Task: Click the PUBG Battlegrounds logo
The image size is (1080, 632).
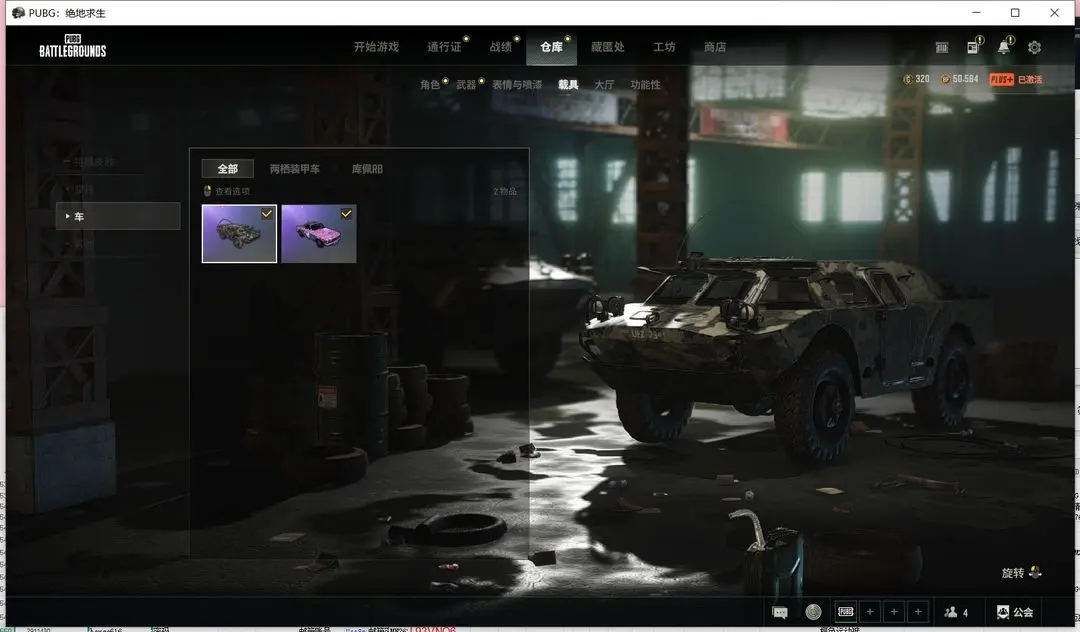Action: (x=72, y=46)
